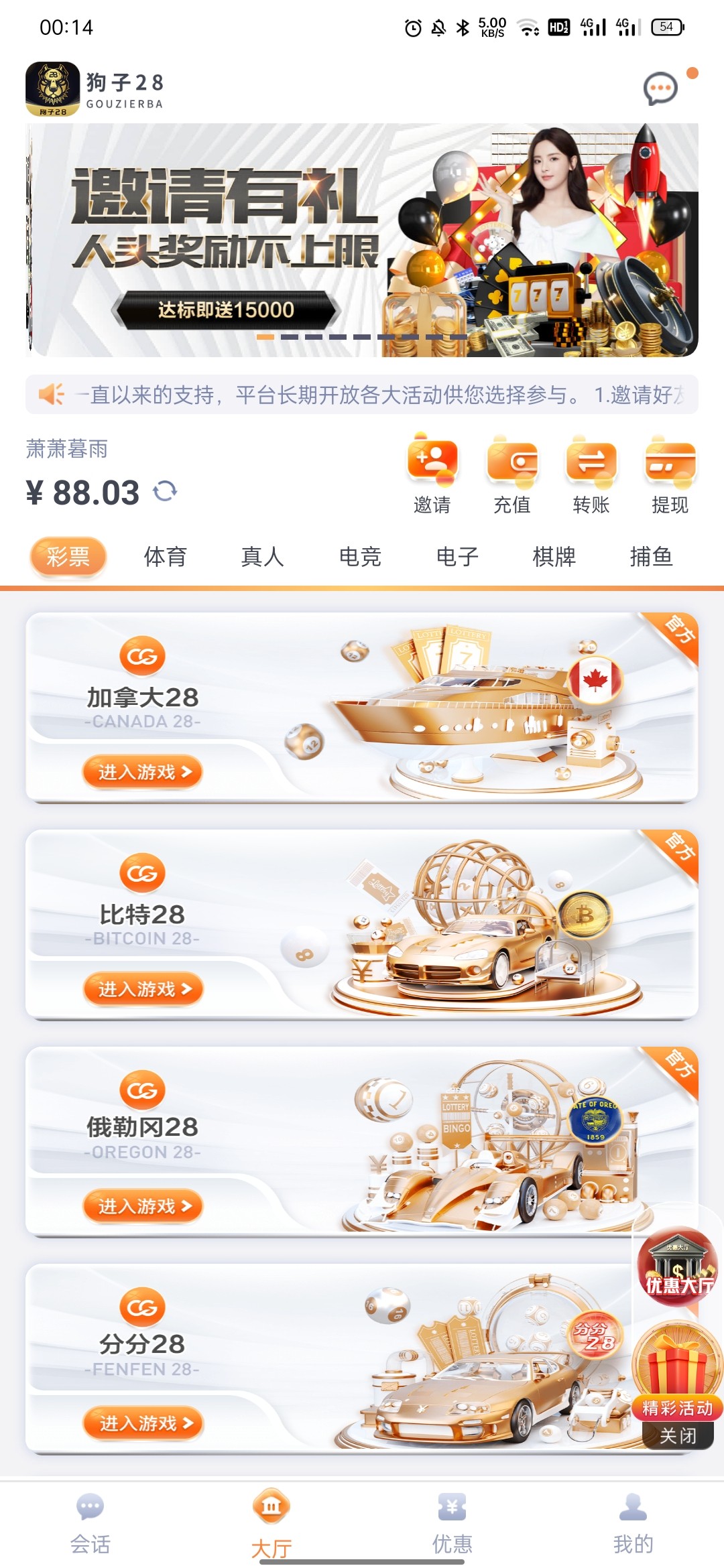Select the first banner carousel indicator

point(265,337)
